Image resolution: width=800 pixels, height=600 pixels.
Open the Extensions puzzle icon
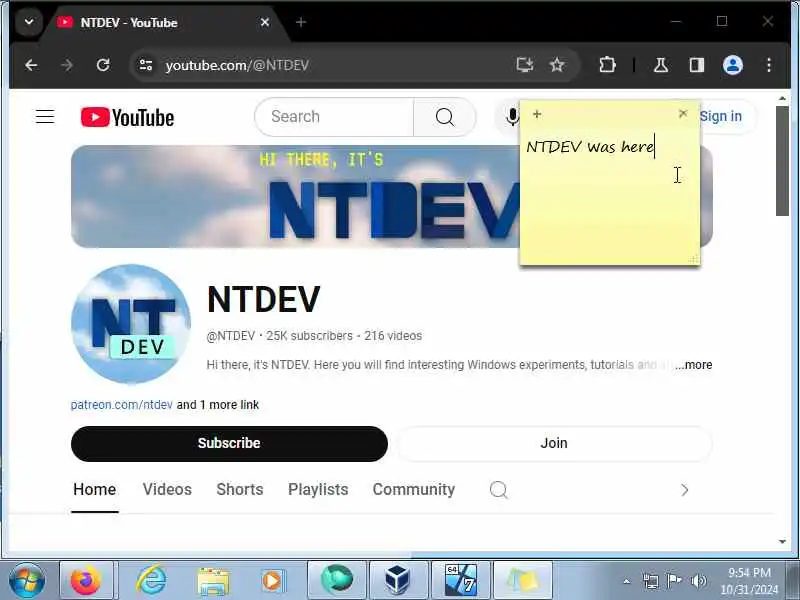607,65
